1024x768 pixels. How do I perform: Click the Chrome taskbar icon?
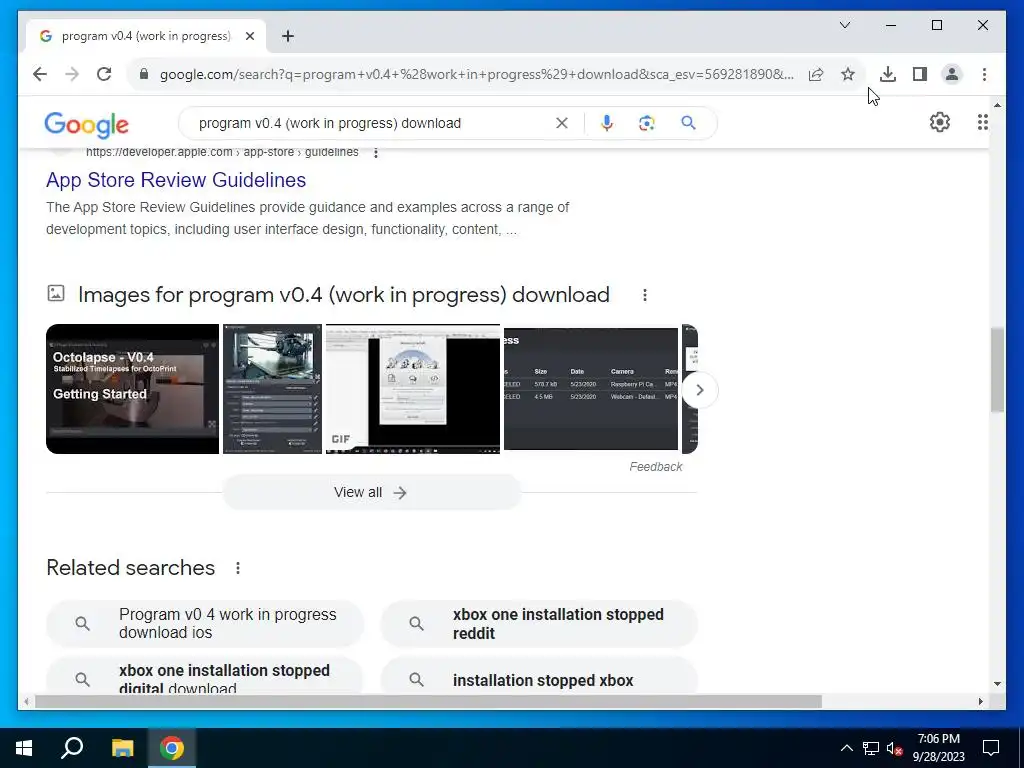[172, 748]
